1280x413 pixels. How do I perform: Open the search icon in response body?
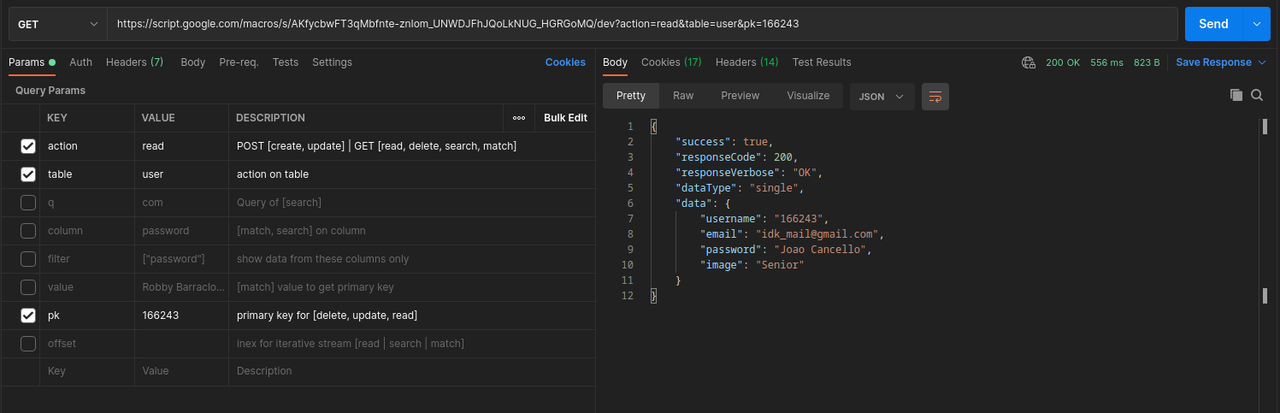click(1257, 95)
